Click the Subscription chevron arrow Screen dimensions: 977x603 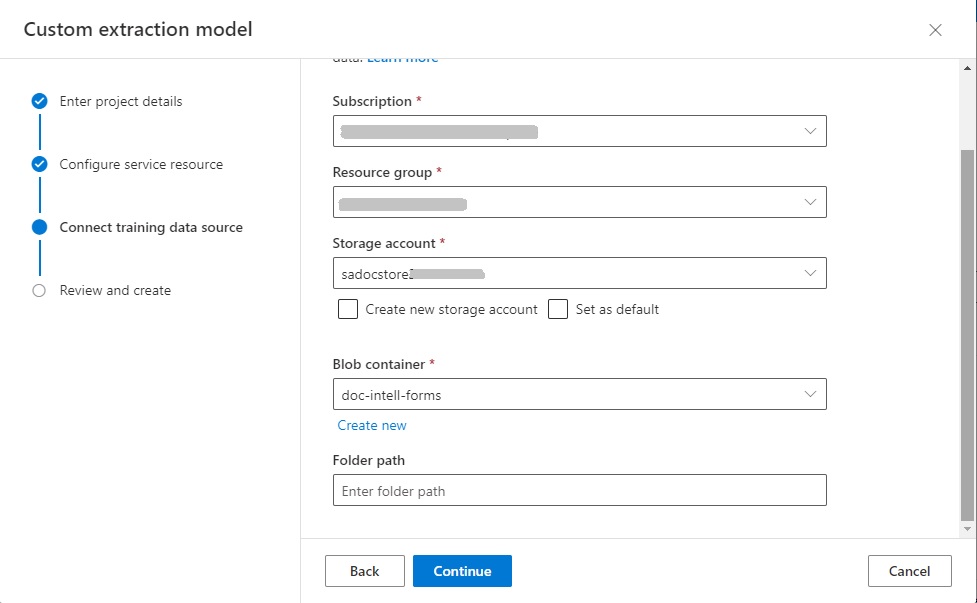tap(810, 131)
